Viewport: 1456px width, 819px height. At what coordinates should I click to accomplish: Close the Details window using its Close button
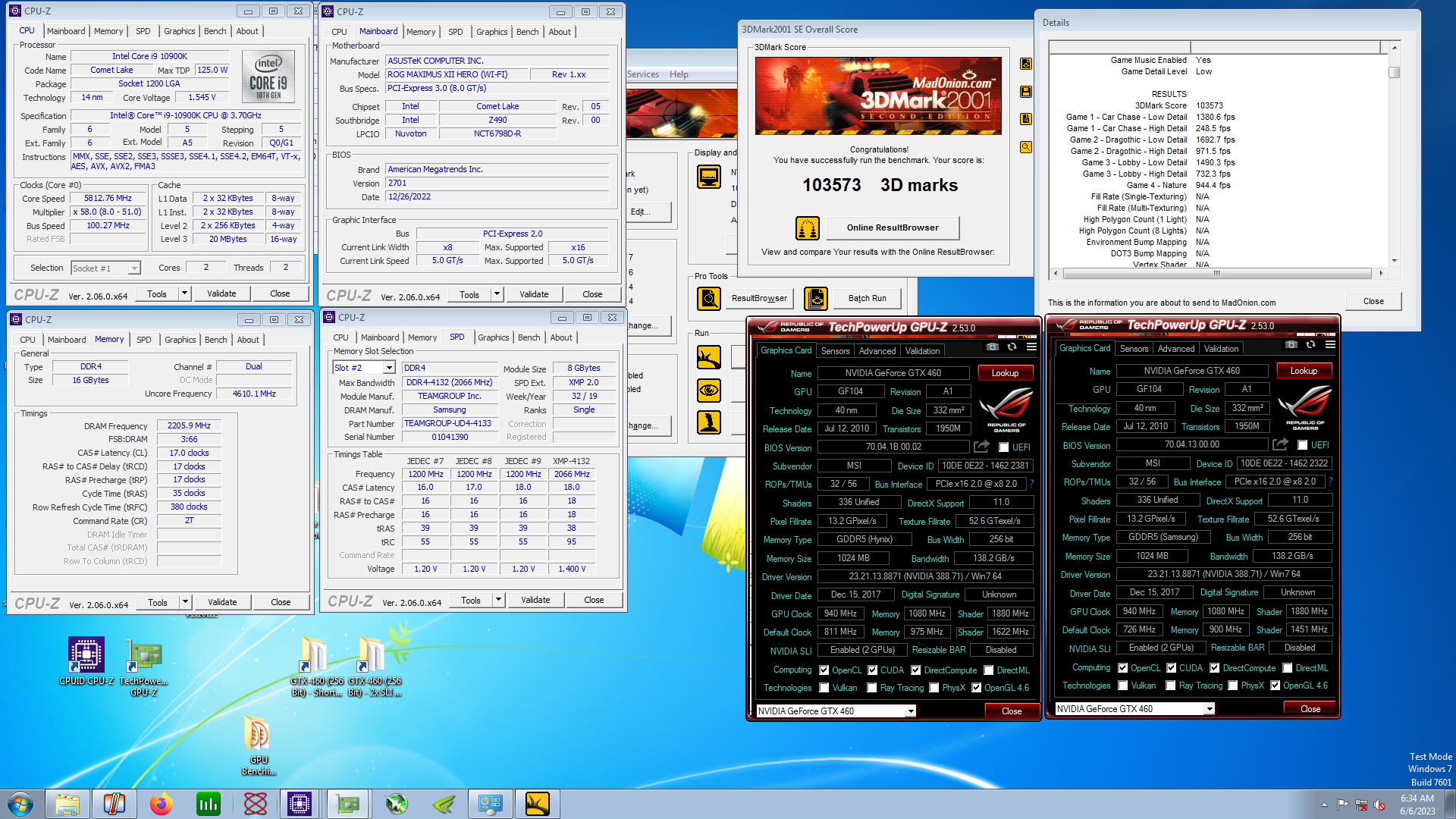point(1373,301)
